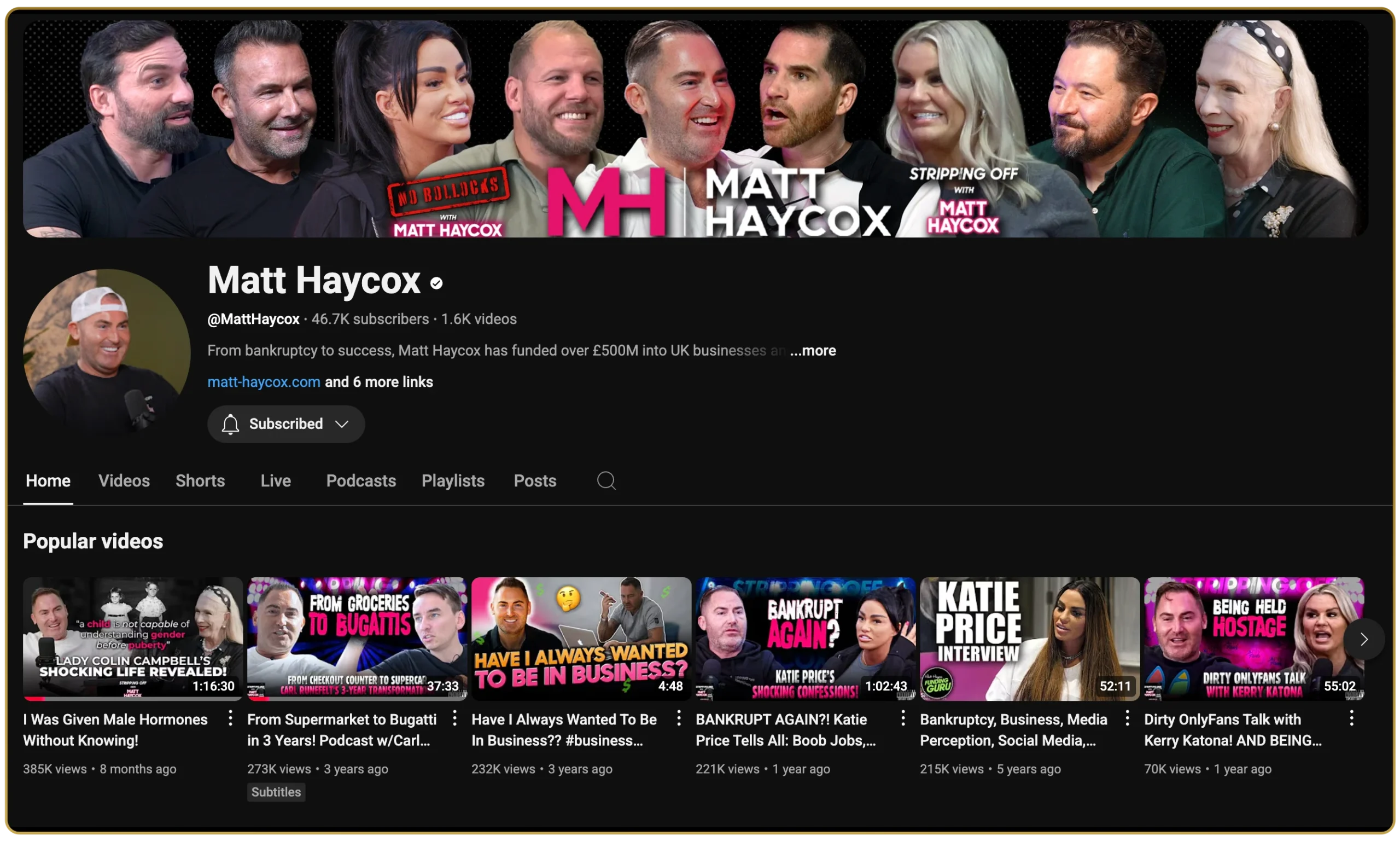The height and width of the screenshot is (841, 1400).
Task: Expand the Subscribed dropdown chevron
Action: coord(341,424)
